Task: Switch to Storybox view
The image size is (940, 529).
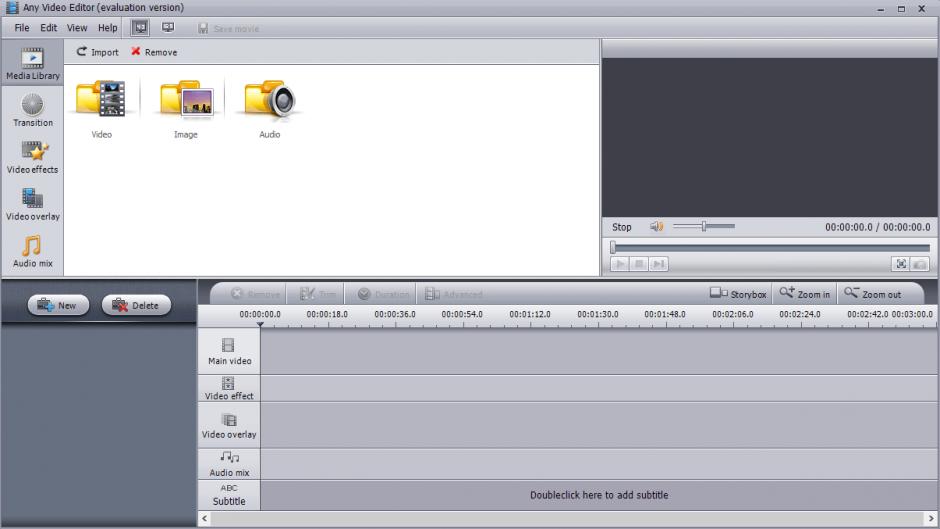Action: 738,294
